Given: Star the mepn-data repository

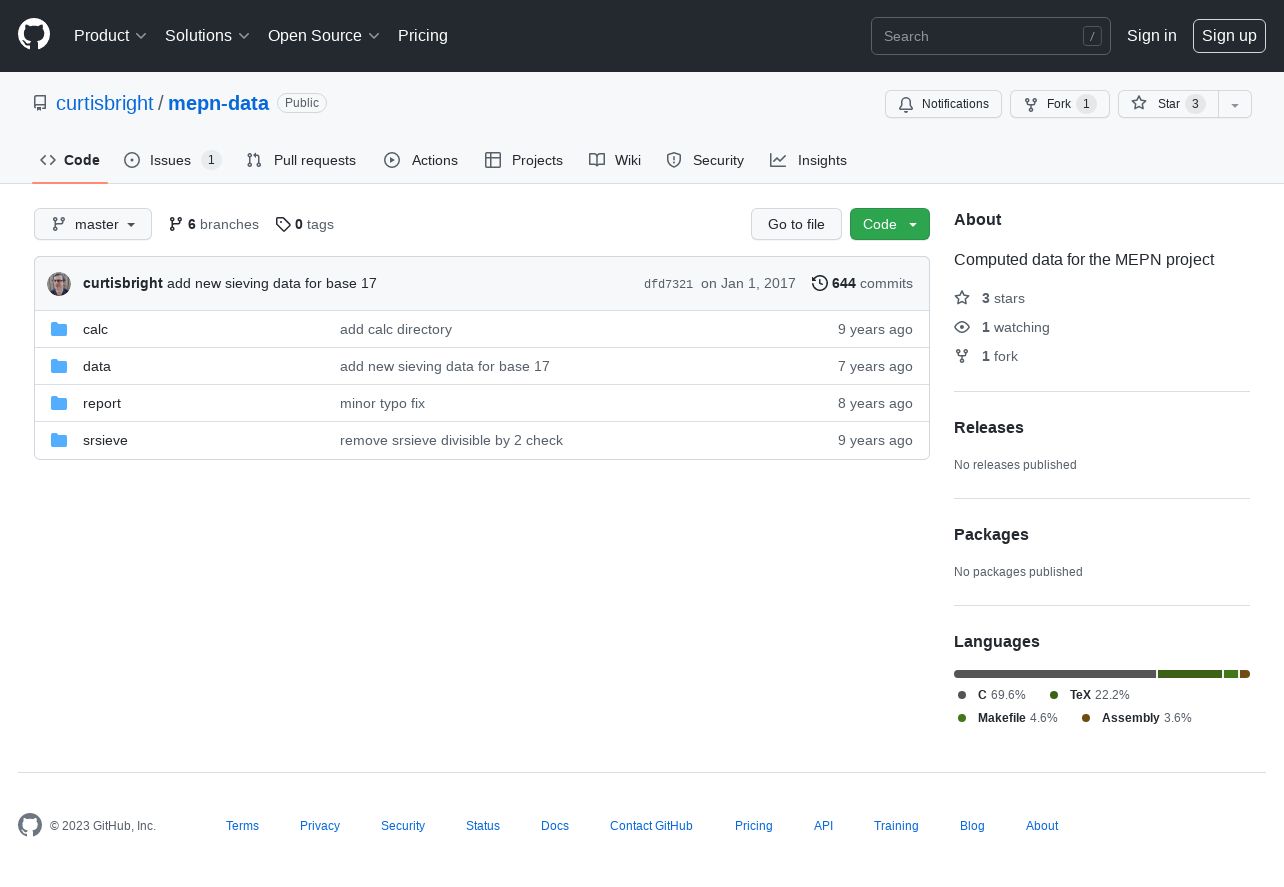Looking at the screenshot, I should [x=1168, y=104].
